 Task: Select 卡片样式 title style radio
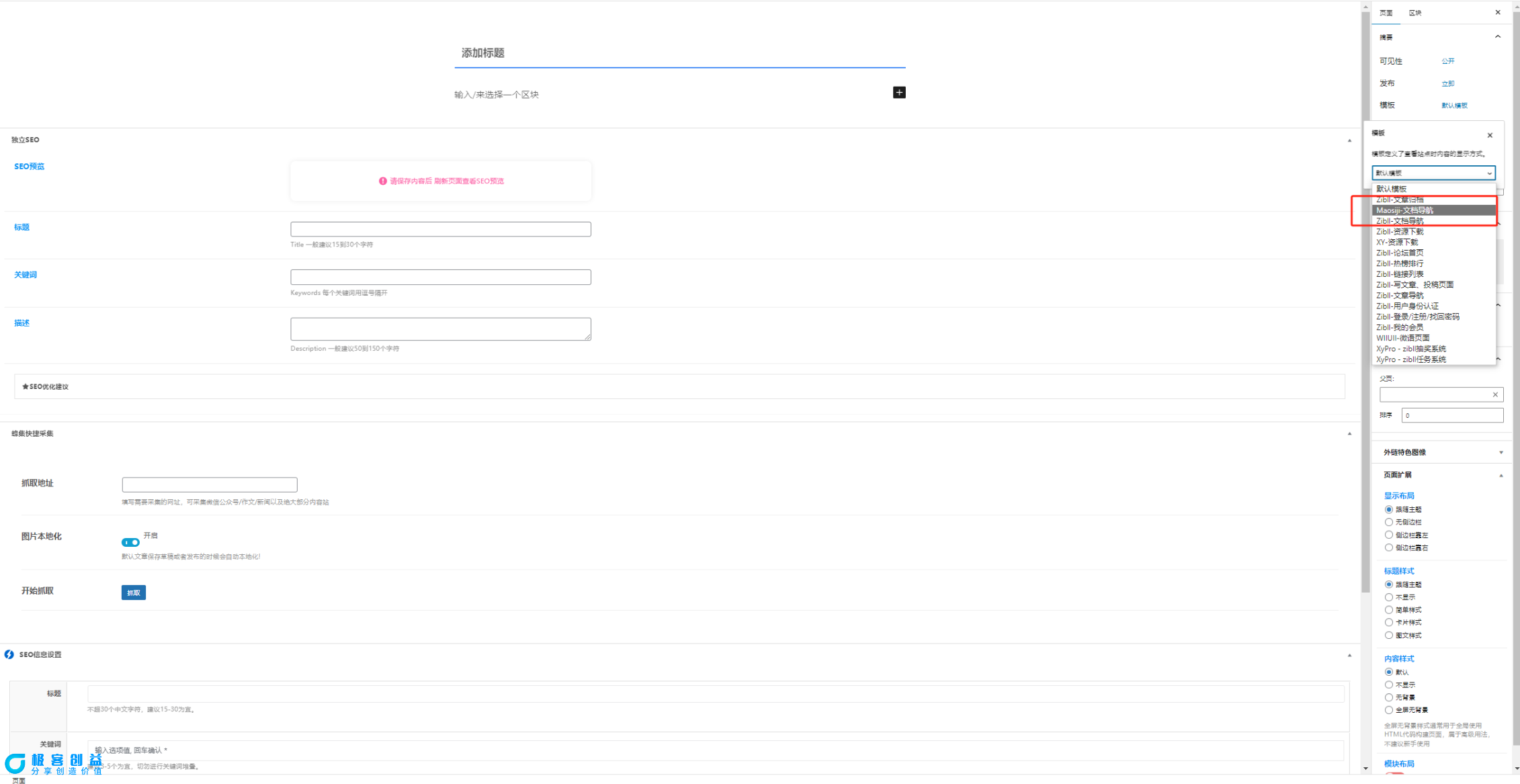(x=1388, y=623)
